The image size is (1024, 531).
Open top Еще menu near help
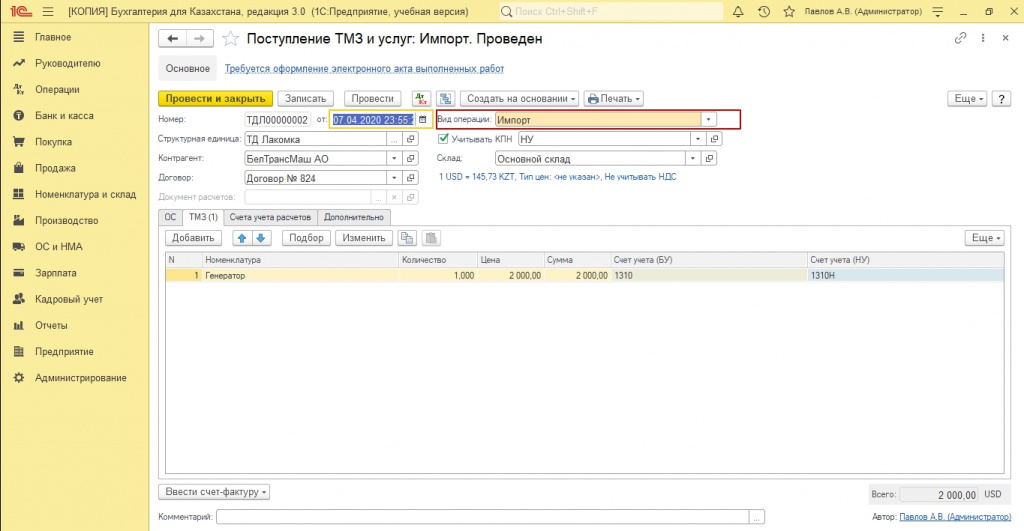(x=967, y=99)
